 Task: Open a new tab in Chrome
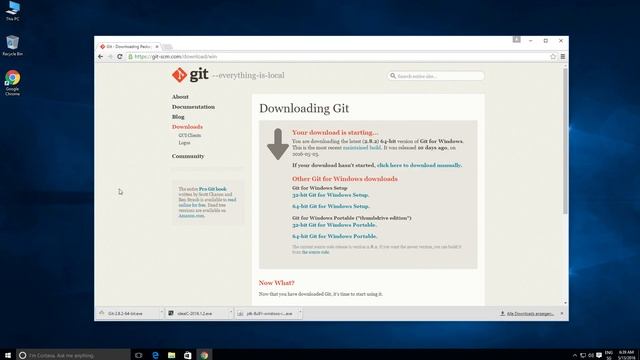point(167,47)
